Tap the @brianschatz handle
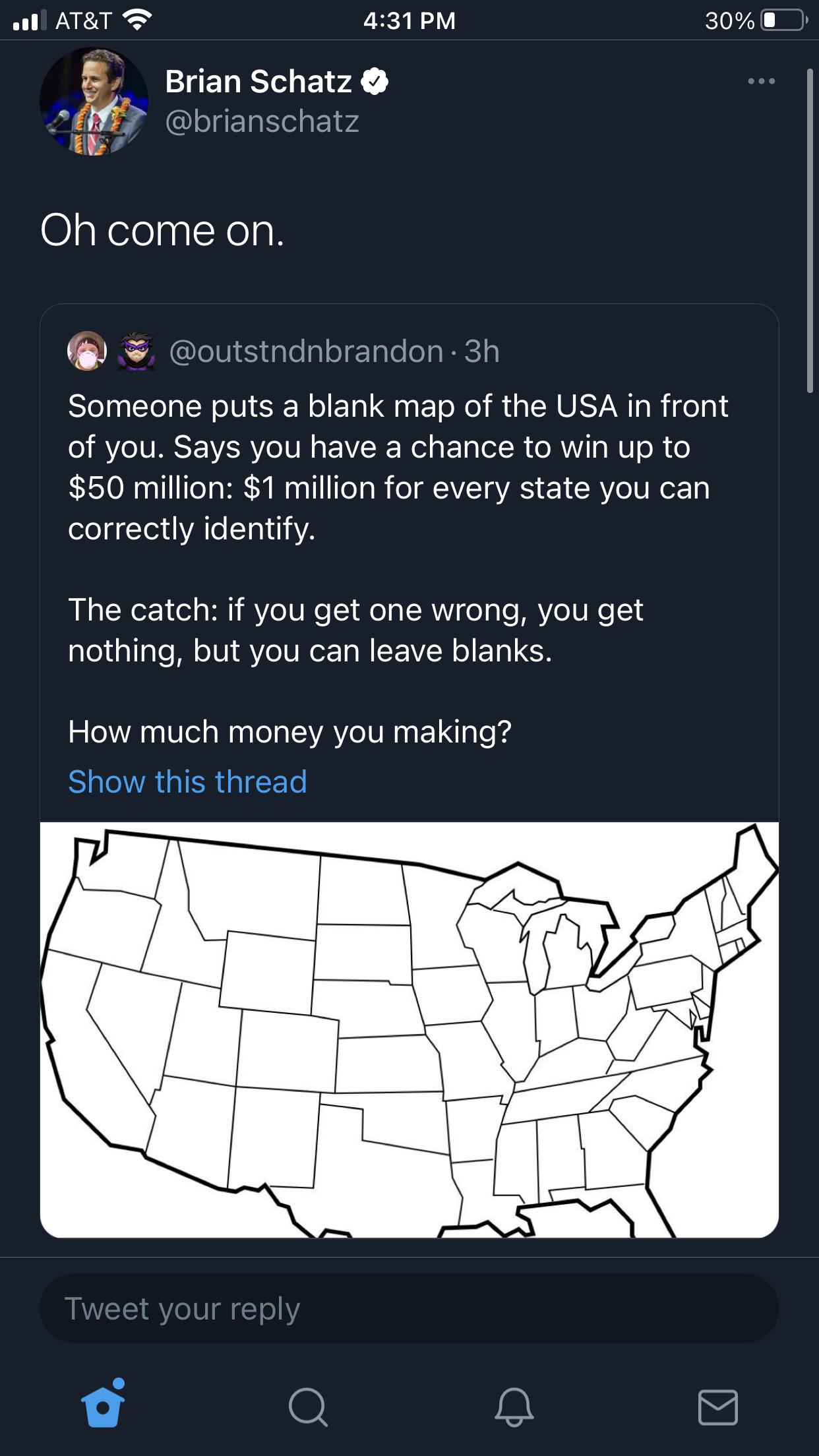This screenshot has height=1456, width=819. (262, 121)
